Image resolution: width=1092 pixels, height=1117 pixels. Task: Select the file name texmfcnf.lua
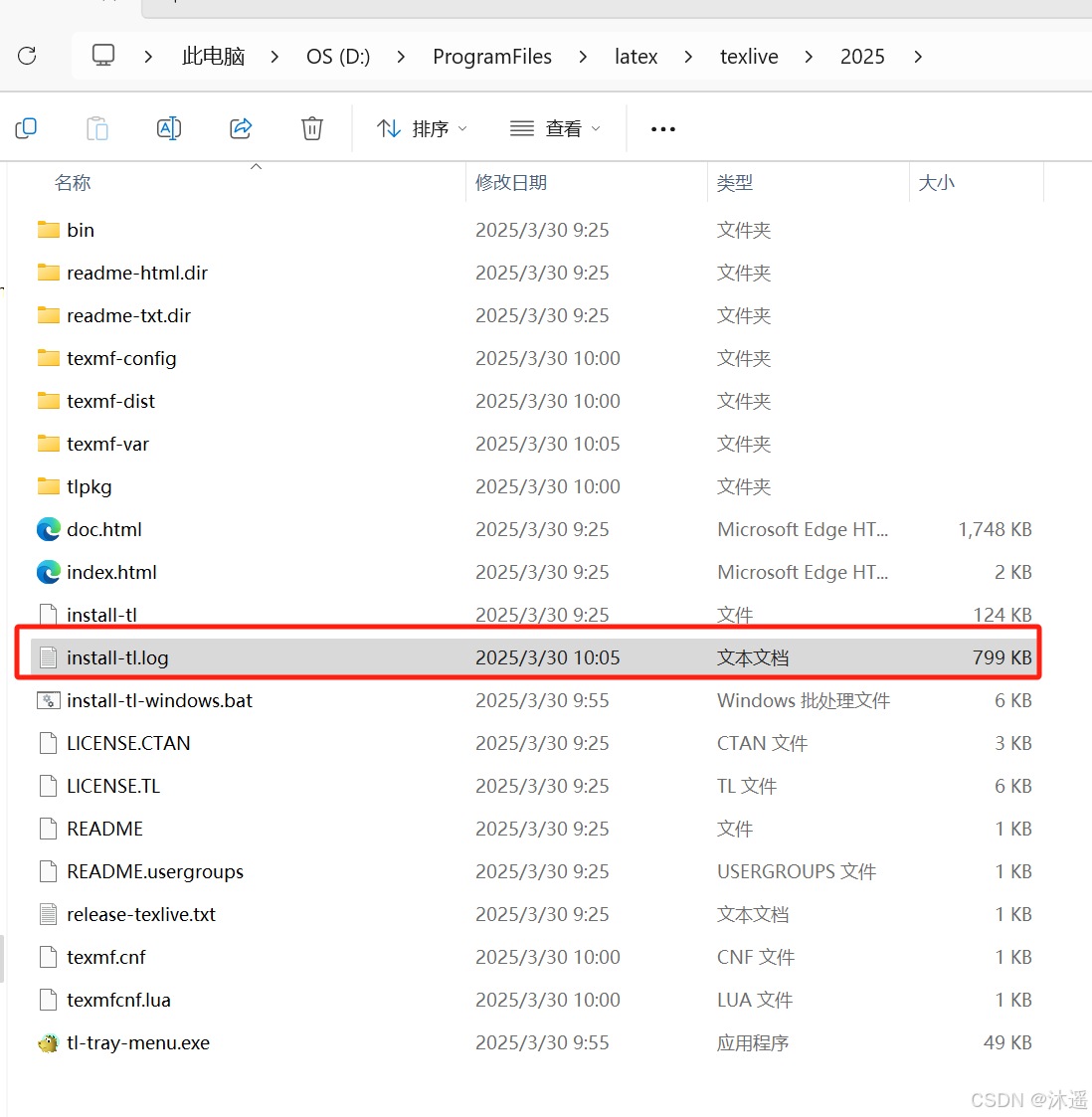pos(119,1000)
